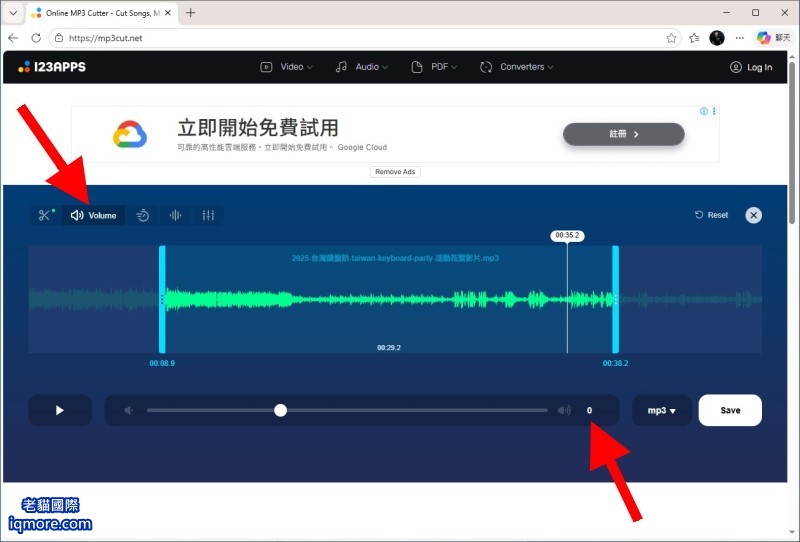The width and height of the screenshot is (800, 542).
Task: Open the Copilot chat button
Action: [x=774, y=38]
